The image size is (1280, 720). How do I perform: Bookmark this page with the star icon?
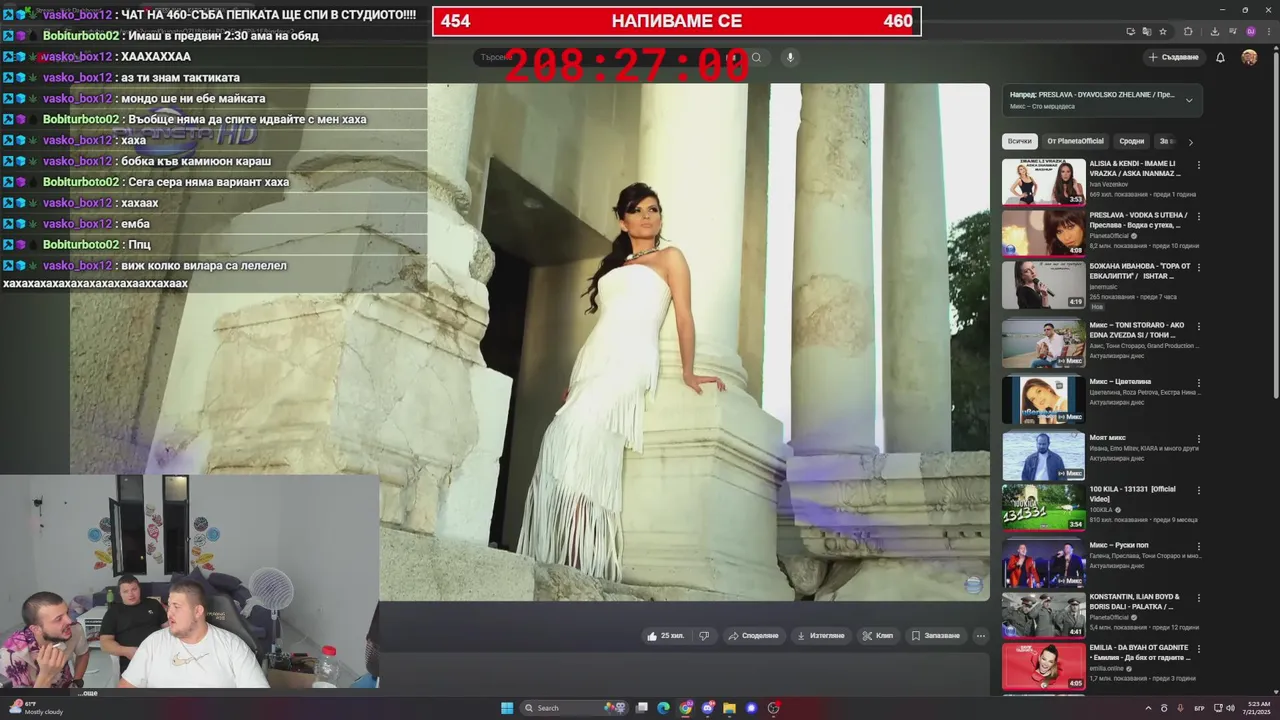pyautogui.click(x=1163, y=31)
